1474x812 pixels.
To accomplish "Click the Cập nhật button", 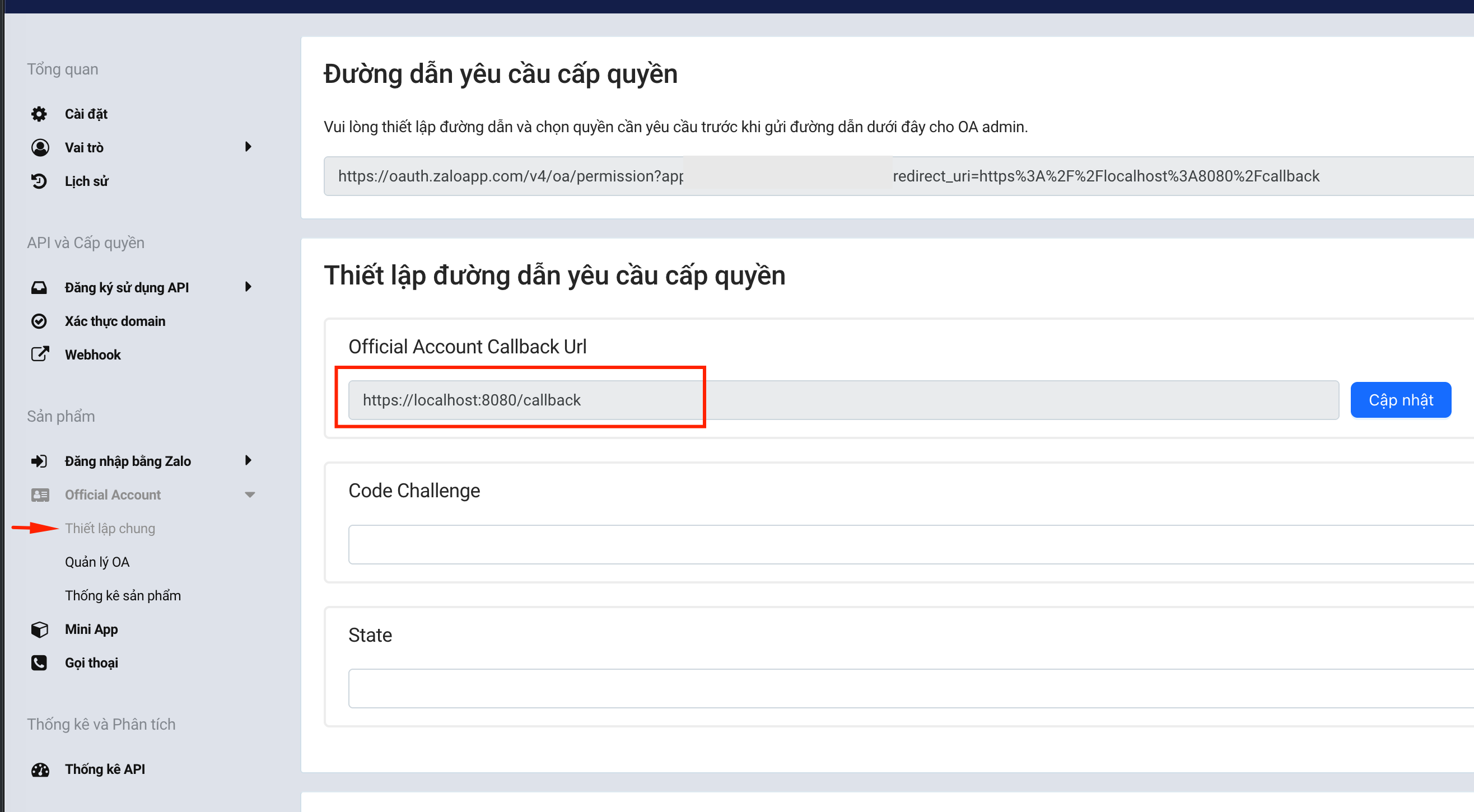I will coord(1401,399).
